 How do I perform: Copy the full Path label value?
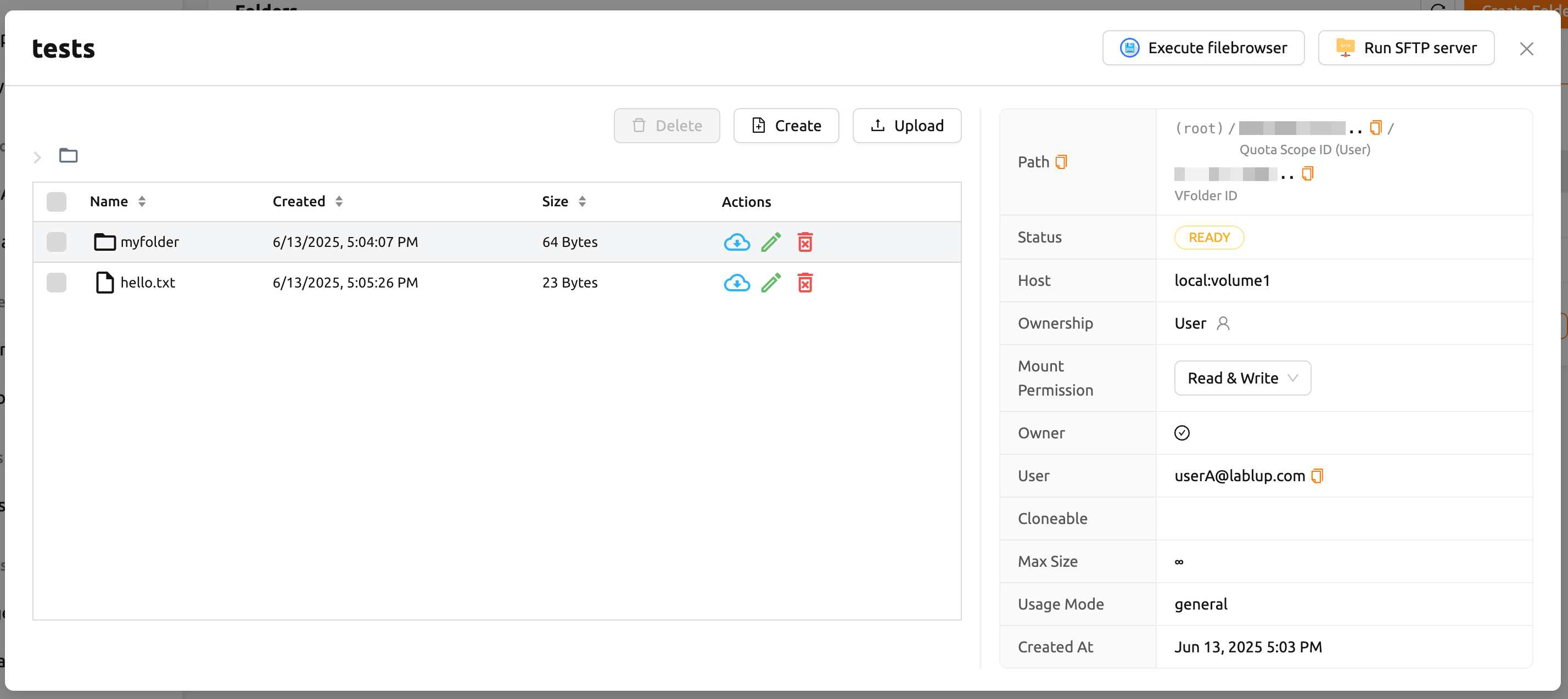coord(1061,162)
